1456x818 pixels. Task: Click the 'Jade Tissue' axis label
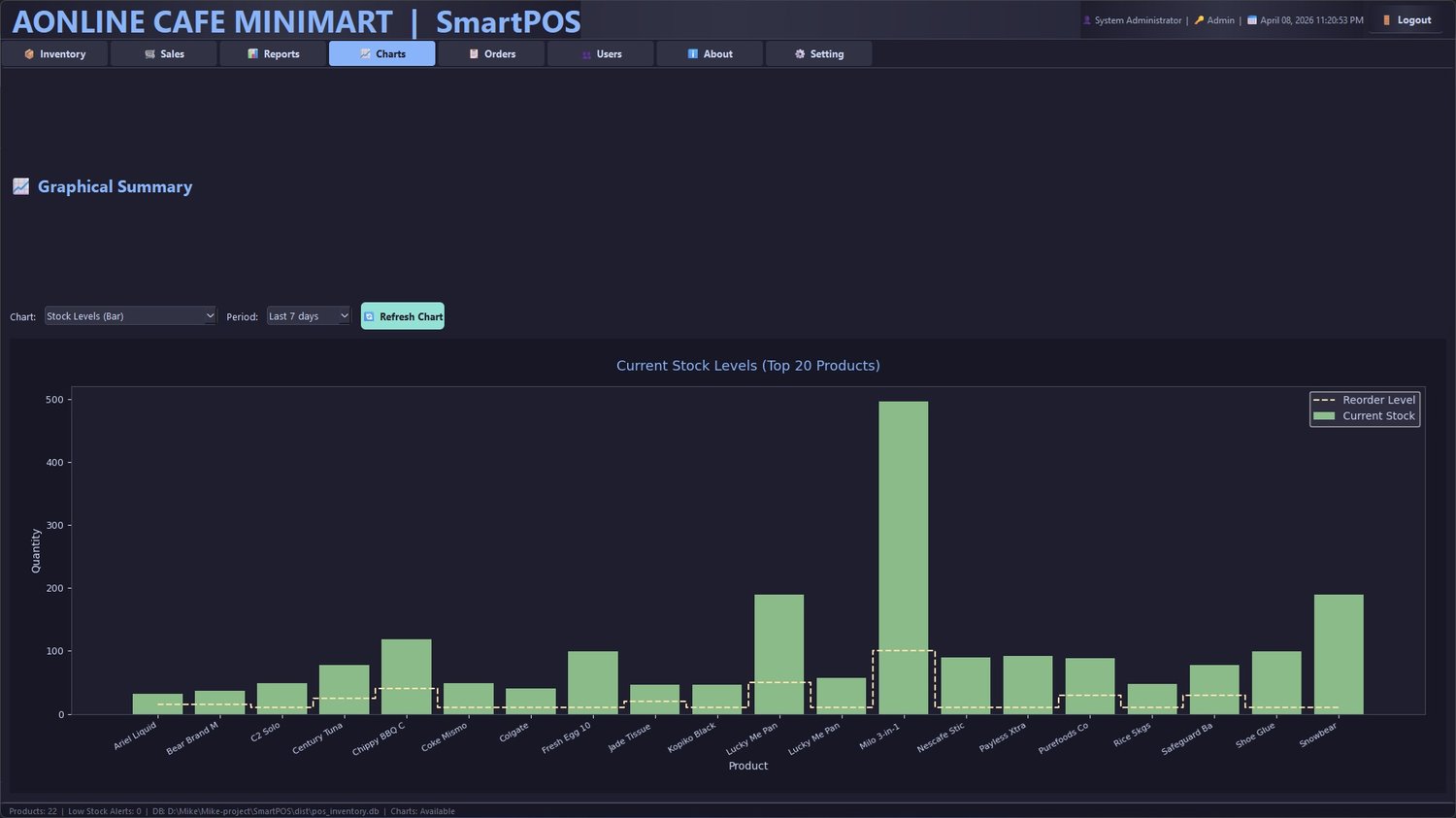pos(629,736)
